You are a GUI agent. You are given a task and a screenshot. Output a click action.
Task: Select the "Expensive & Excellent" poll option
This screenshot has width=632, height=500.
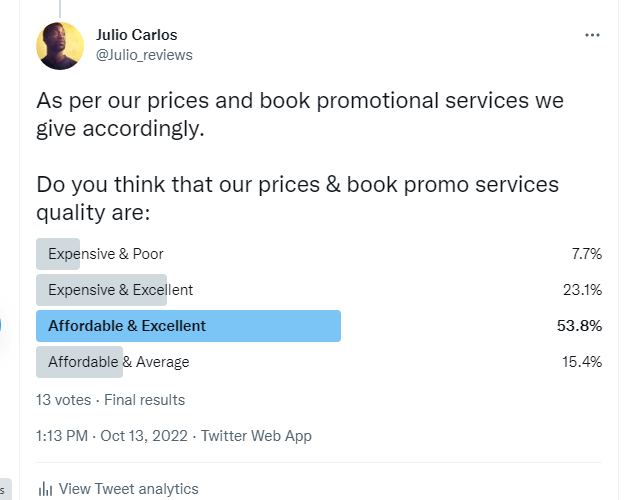coord(120,290)
